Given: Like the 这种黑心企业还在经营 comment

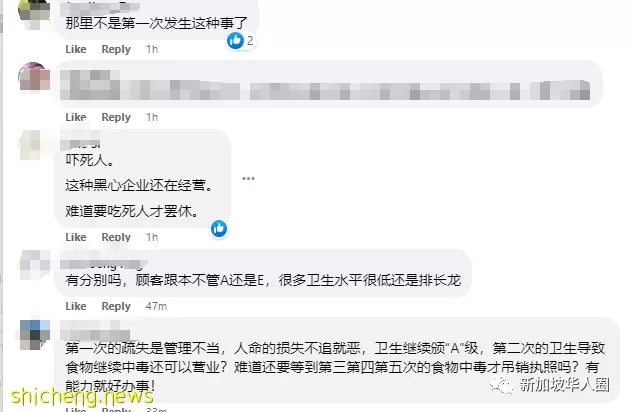Looking at the screenshot, I should [76, 237].
